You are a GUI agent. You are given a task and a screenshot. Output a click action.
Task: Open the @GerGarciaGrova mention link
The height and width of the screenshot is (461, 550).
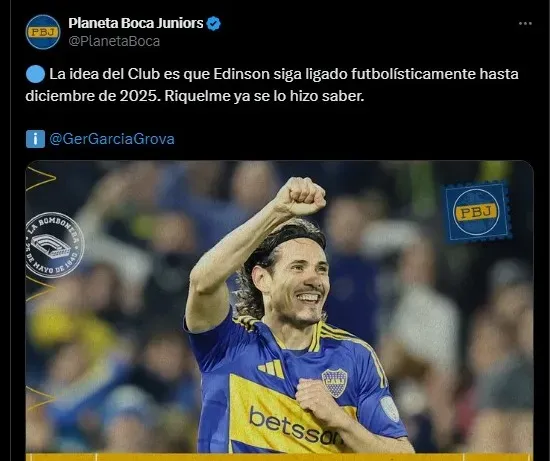click(x=112, y=139)
